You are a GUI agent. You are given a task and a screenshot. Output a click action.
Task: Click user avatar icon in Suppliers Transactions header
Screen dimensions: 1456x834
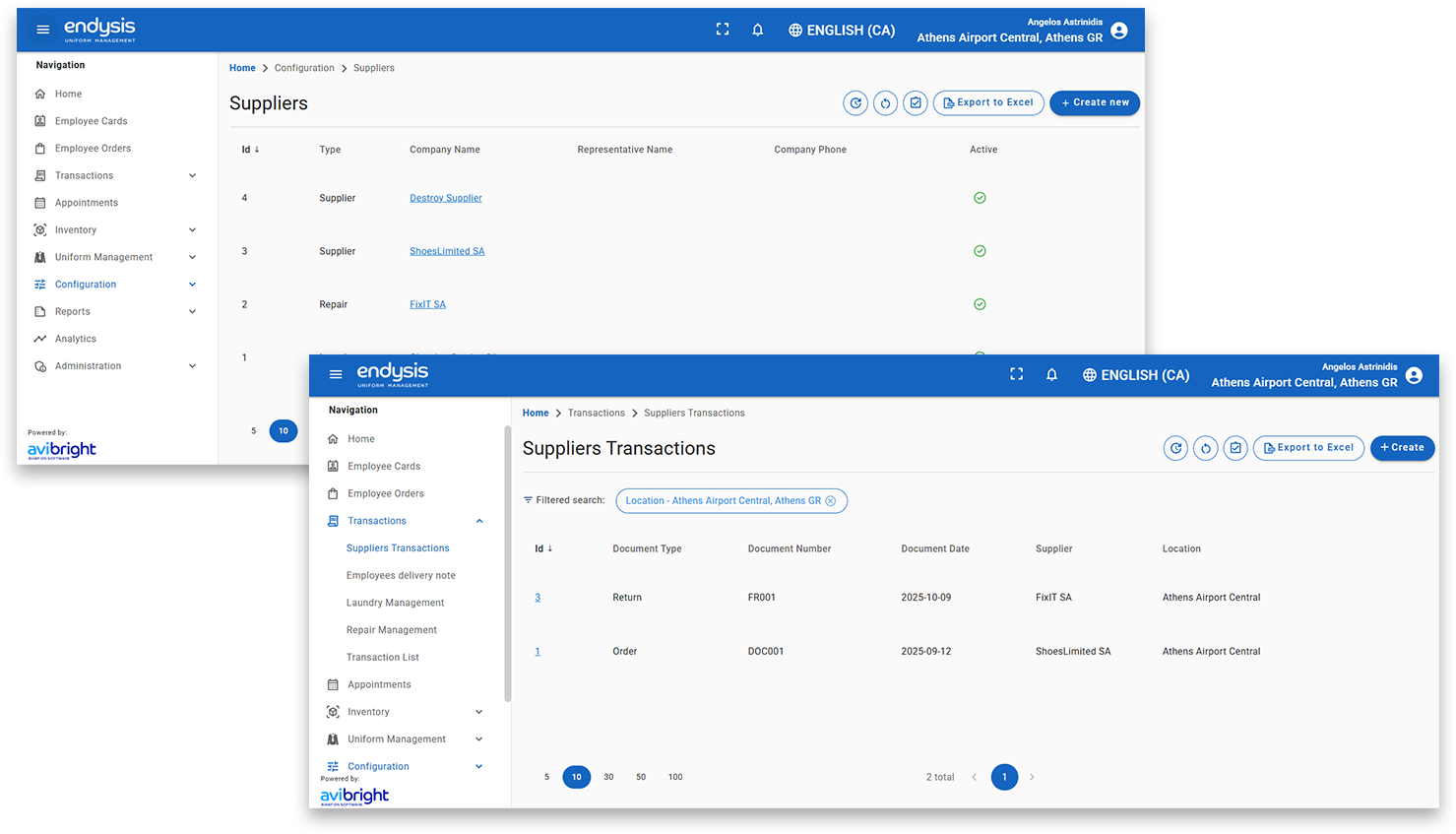[x=1415, y=375]
